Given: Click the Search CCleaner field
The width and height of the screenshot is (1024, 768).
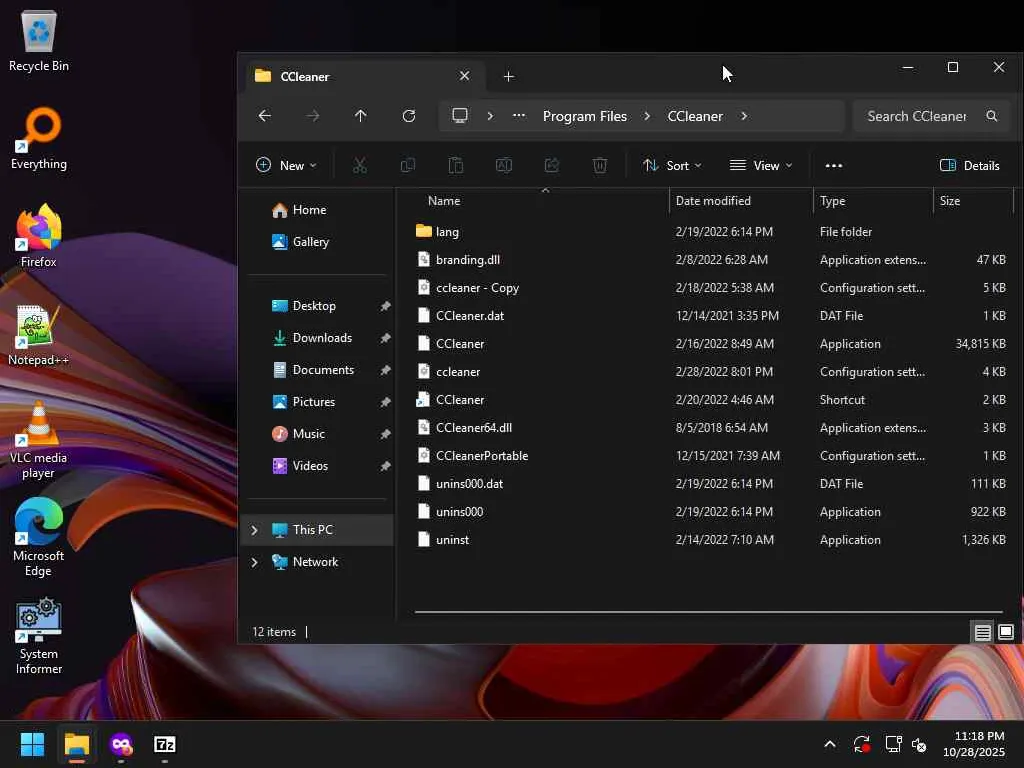Looking at the screenshot, I should point(916,116).
